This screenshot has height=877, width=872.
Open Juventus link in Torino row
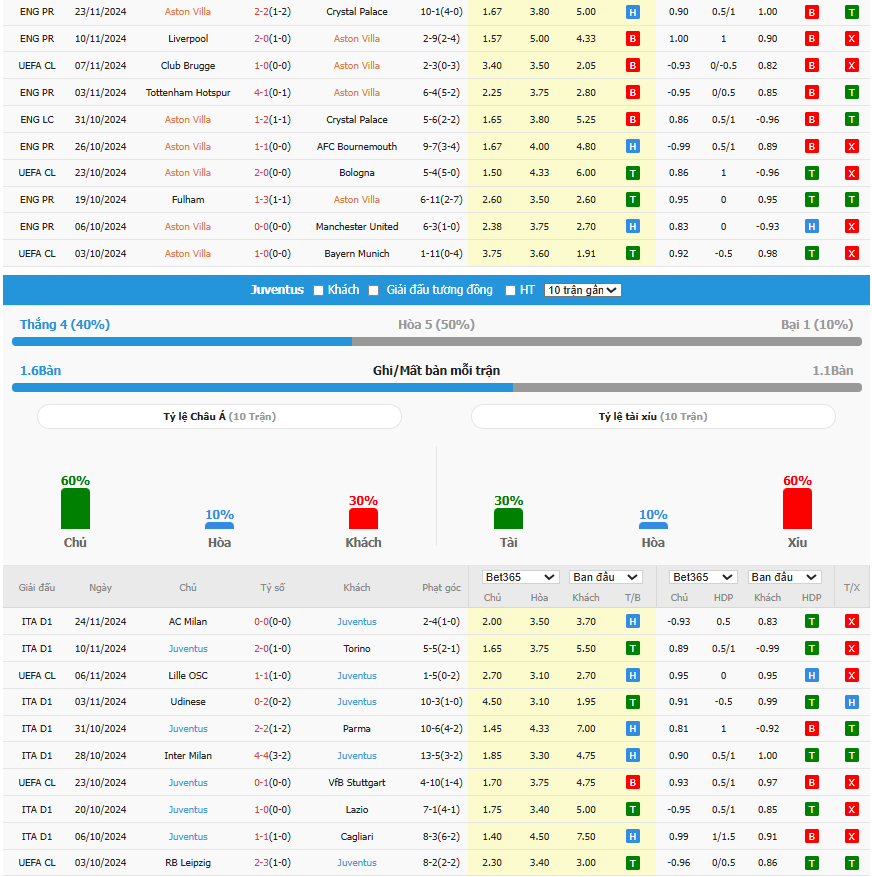click(x=188, y=648)
